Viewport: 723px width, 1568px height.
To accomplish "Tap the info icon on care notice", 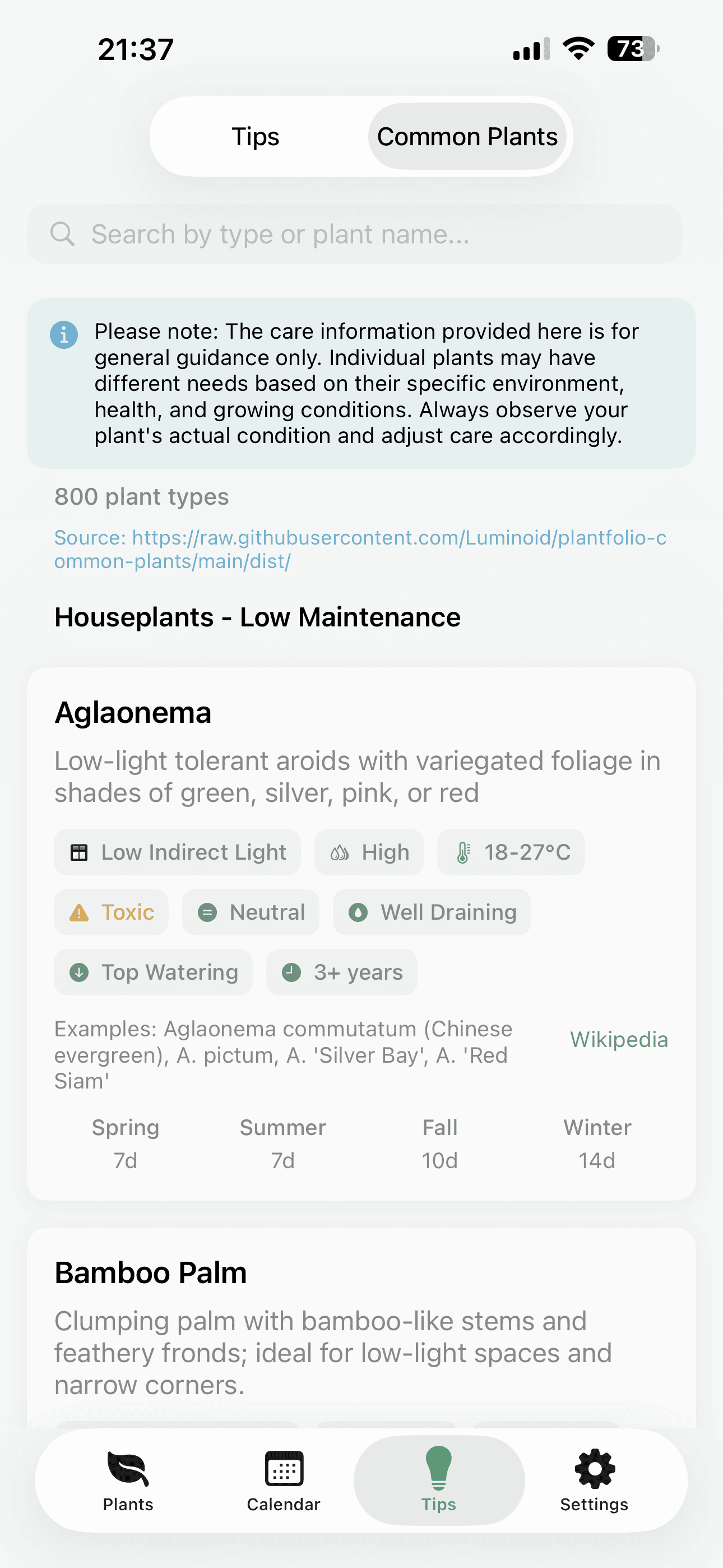I will coord(63,334).
